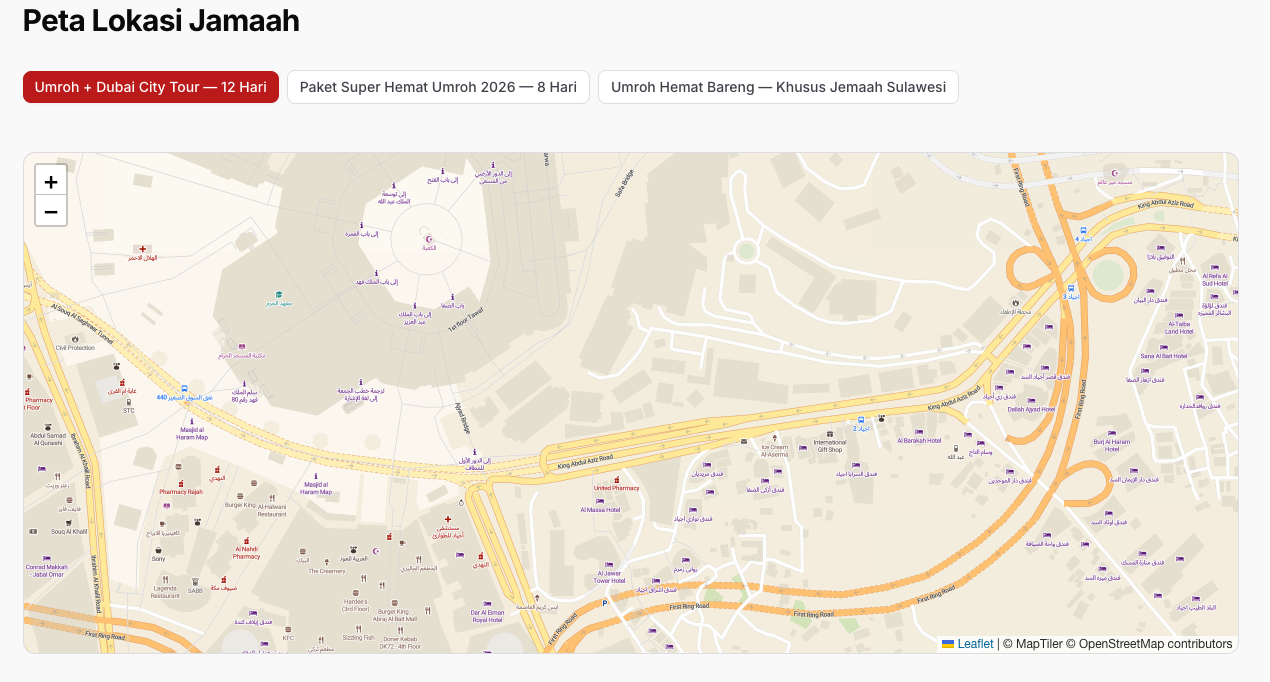Click the Lagenda Restaurant marker icon
This screenshot has width=1270, height=682.
tap(166, 579)
